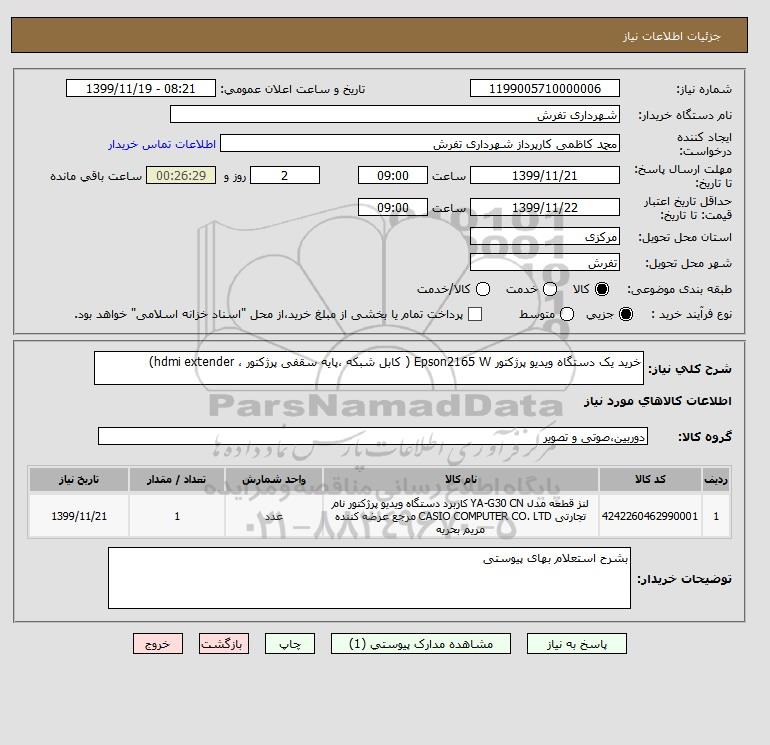Click the public announcement date field 1399/11/19

click(141, 88)
